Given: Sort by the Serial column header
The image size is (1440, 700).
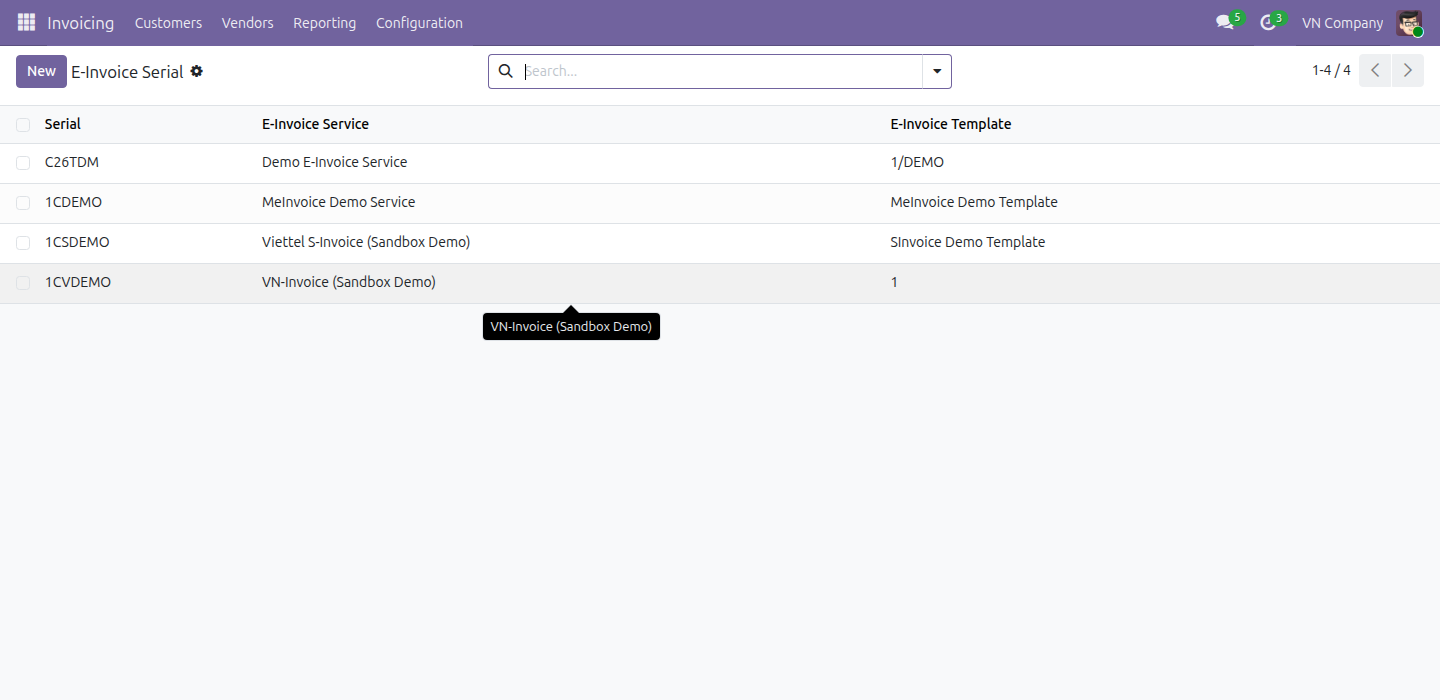Looking at the screenshot, I should (63, 124).
